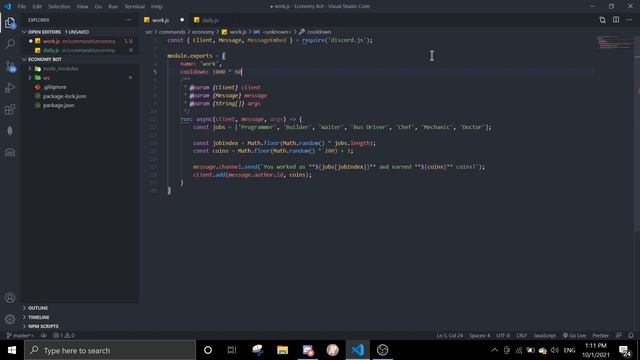Click the Prettier status bar item
Screen dimensions: 640x360
point(600,336)
